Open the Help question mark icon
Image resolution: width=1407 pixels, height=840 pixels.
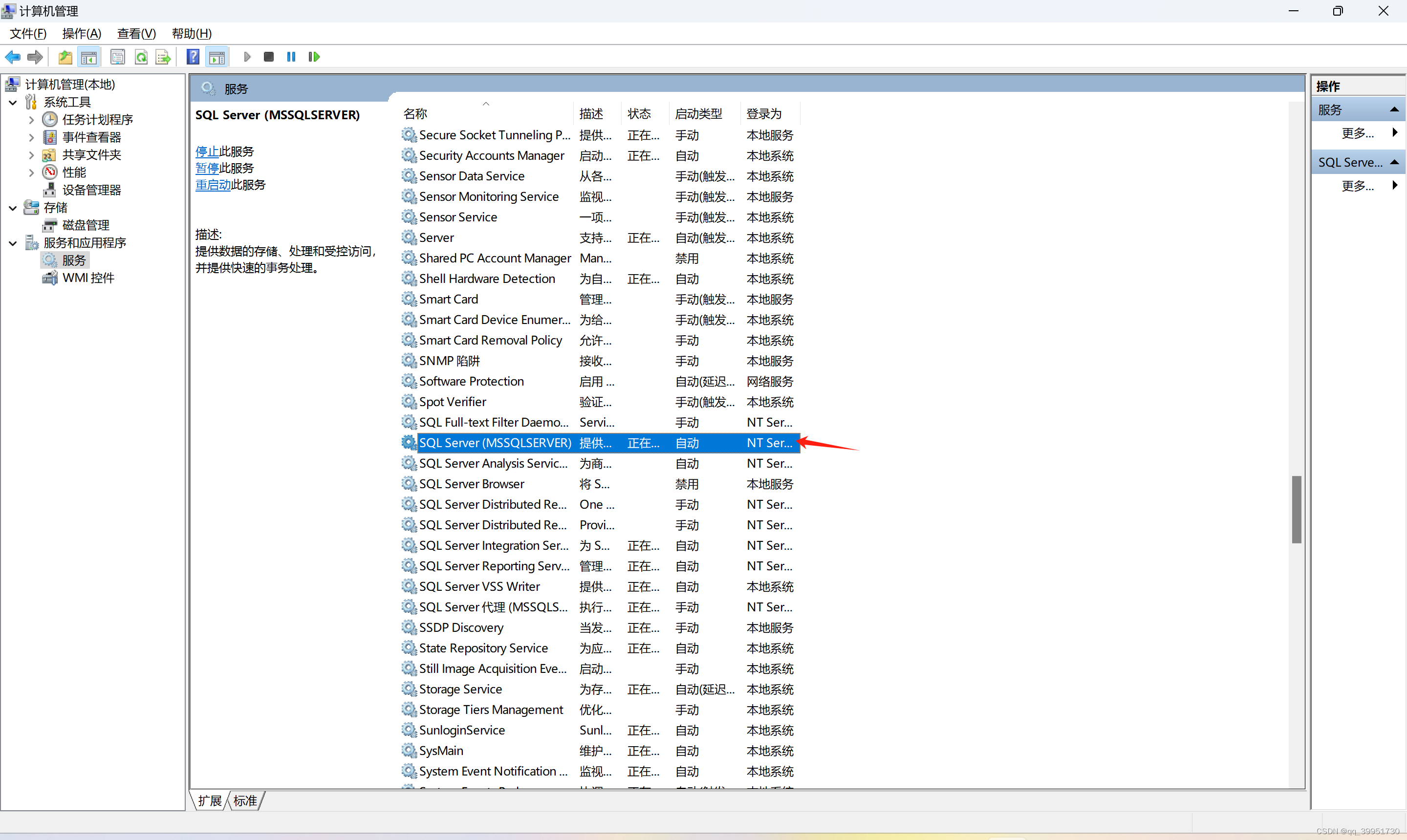pyautogui.click(x=193, y=57)
